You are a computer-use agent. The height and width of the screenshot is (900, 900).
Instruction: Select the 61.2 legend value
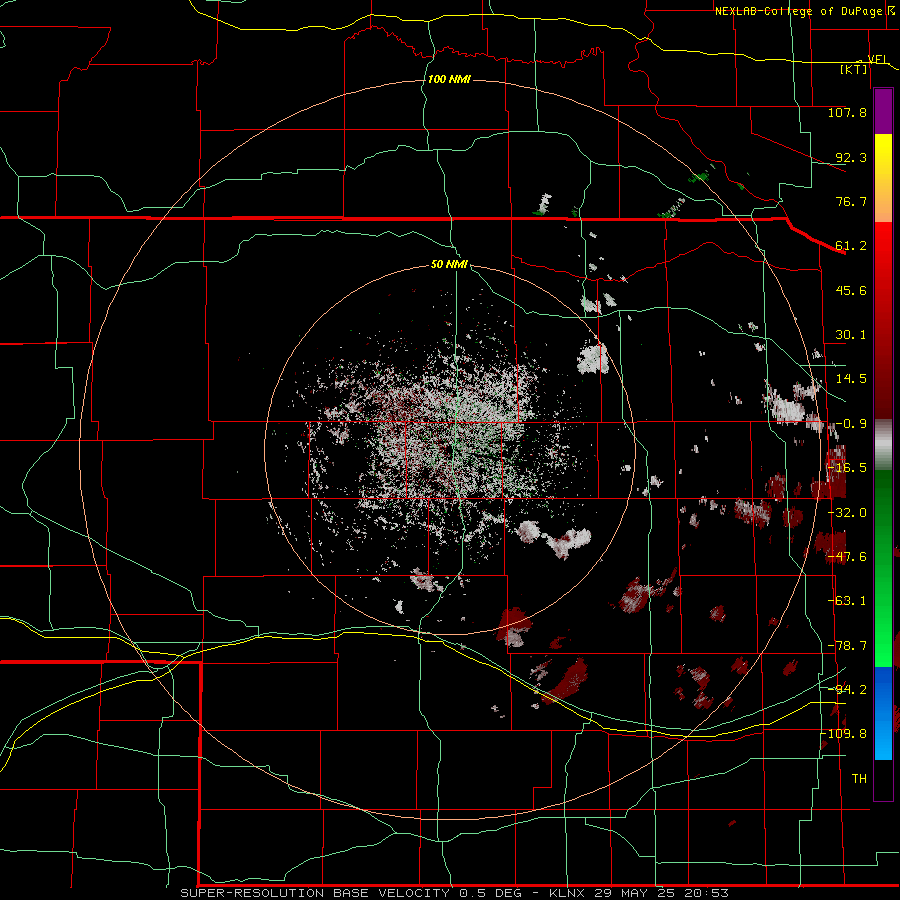tap(851, 246)
